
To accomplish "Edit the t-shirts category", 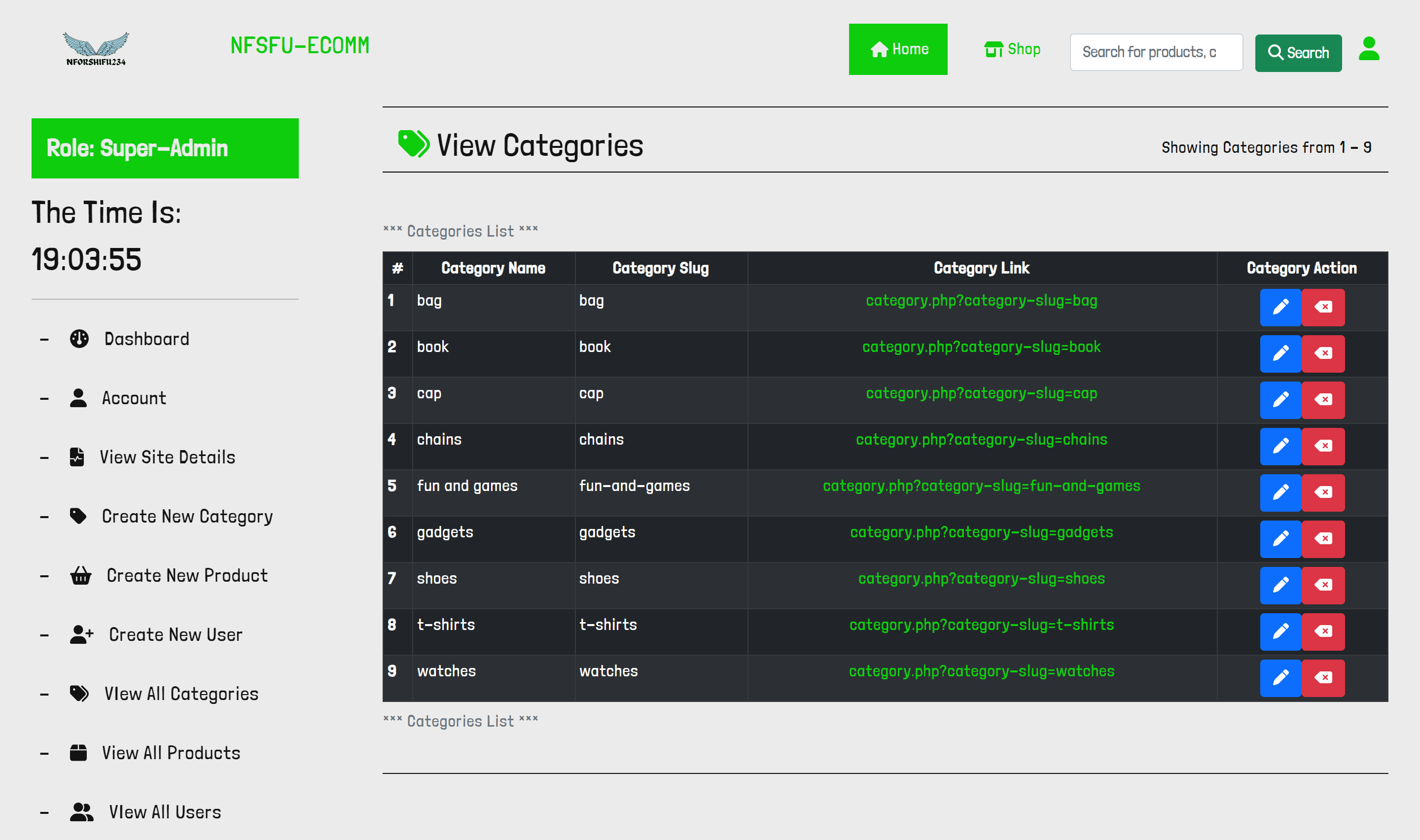I will pos(1280,631).
